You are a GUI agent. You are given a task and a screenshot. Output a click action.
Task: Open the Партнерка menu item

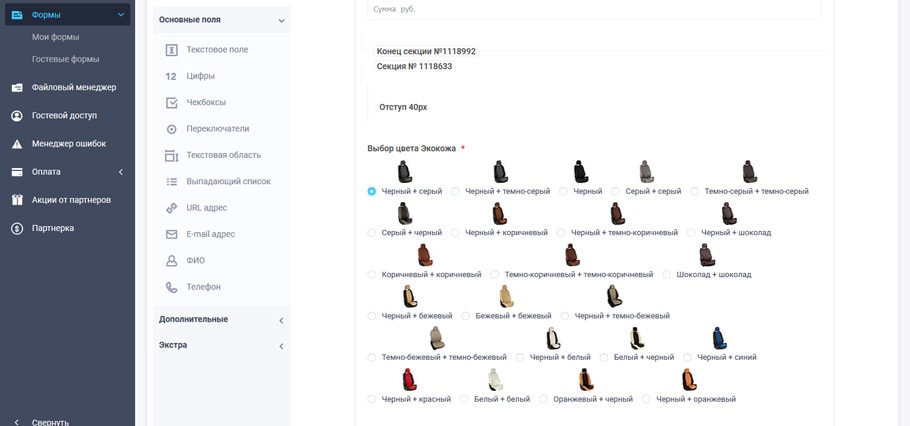(x=52, y=228)
